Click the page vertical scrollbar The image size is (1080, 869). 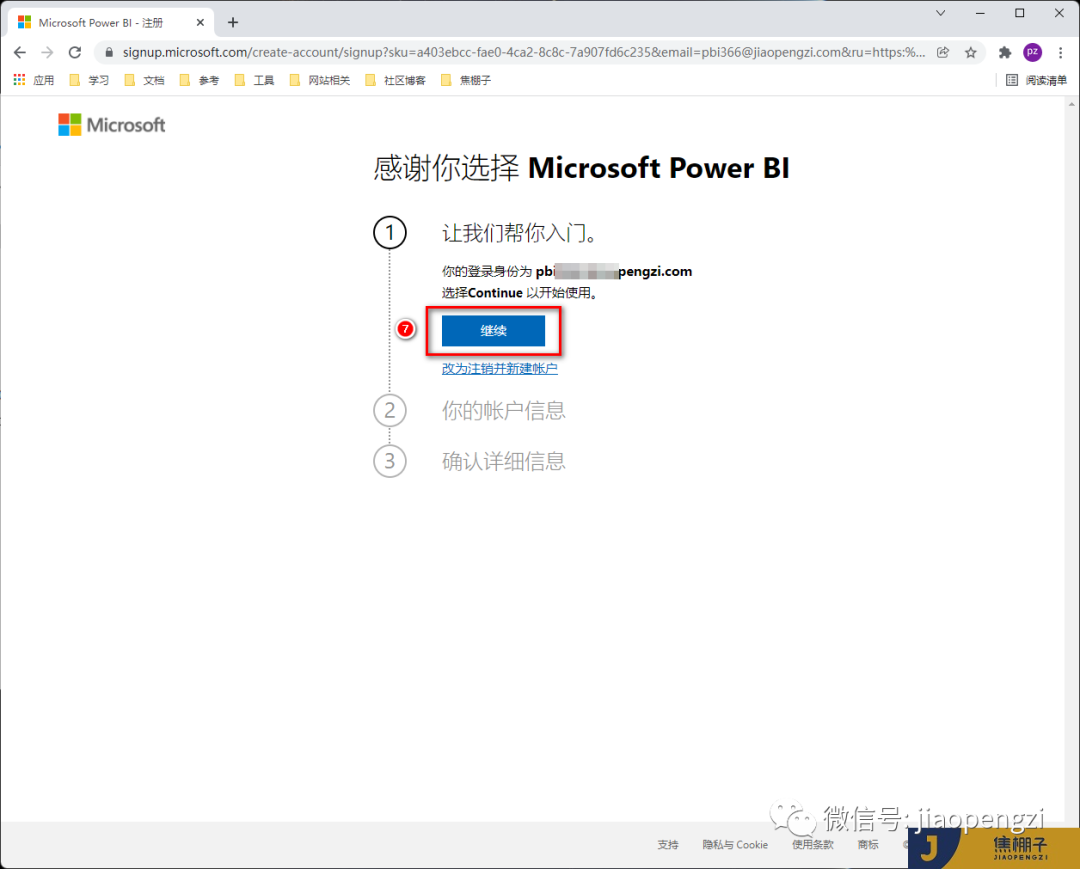(x=1072, y=458)
